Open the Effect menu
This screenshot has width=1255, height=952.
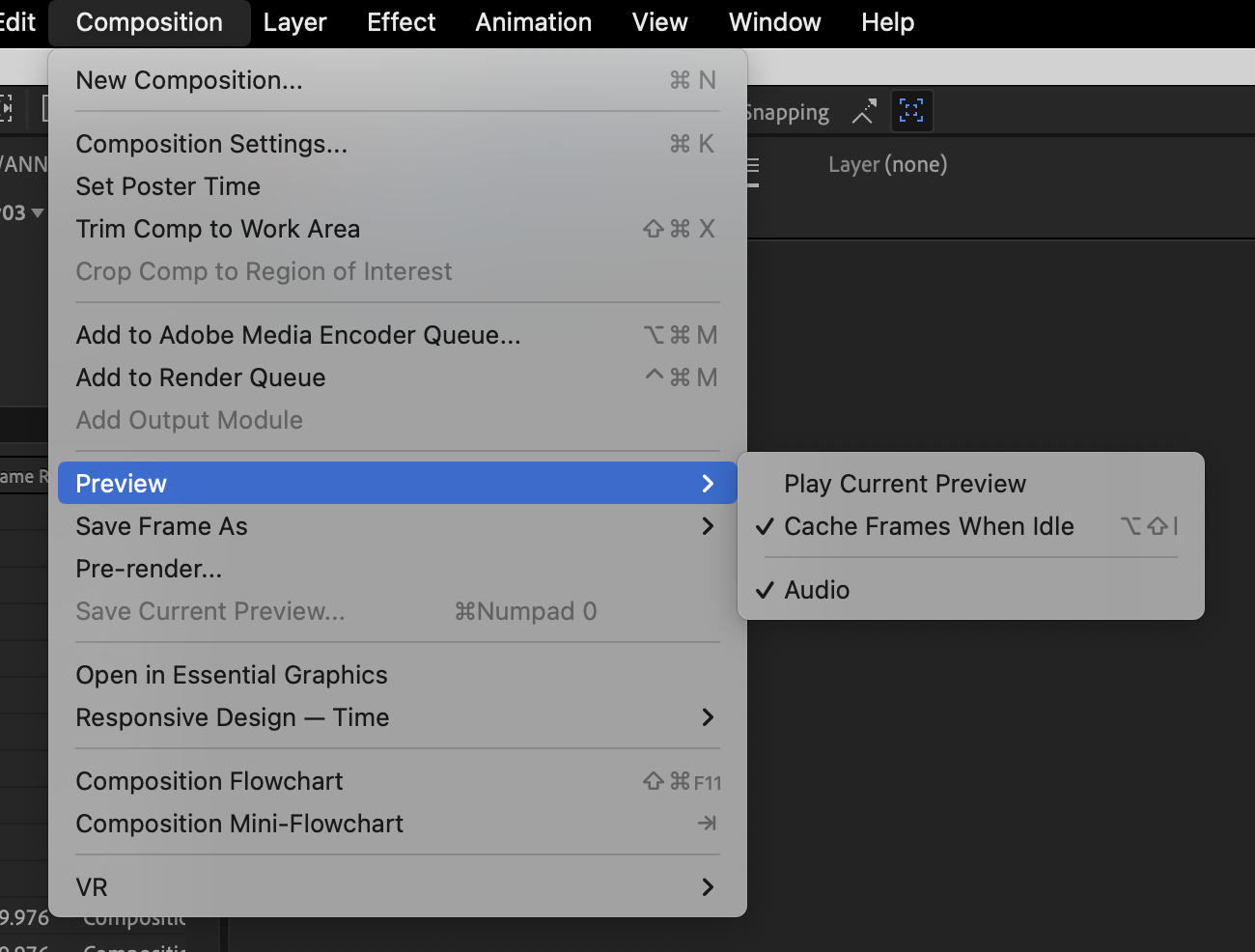(x=401, y=21)
